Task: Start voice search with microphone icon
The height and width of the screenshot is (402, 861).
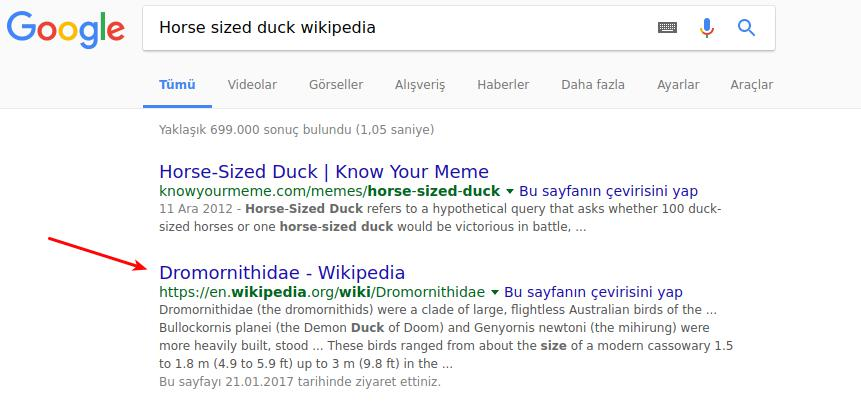Action: coord(707,27)
